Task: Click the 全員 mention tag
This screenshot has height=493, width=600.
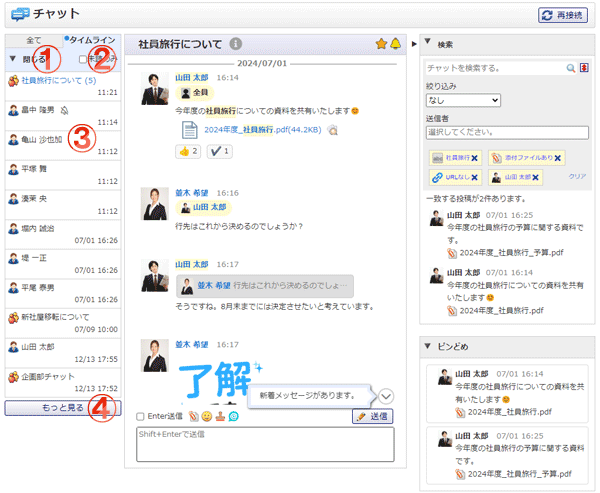Action: click(194, 93)
